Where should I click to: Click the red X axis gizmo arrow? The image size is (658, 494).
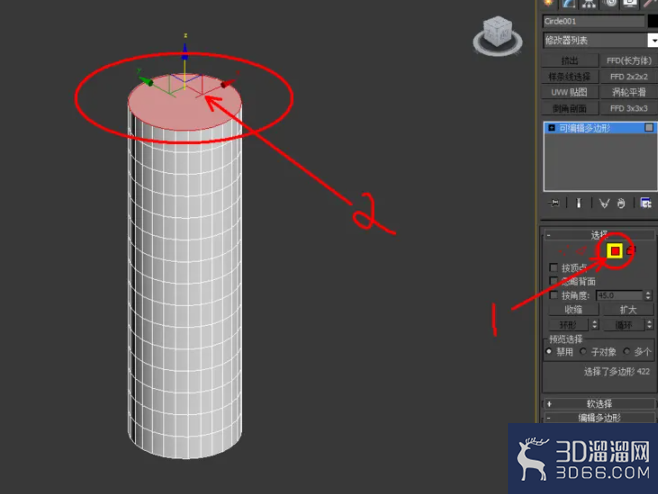(x=227, y=84)
